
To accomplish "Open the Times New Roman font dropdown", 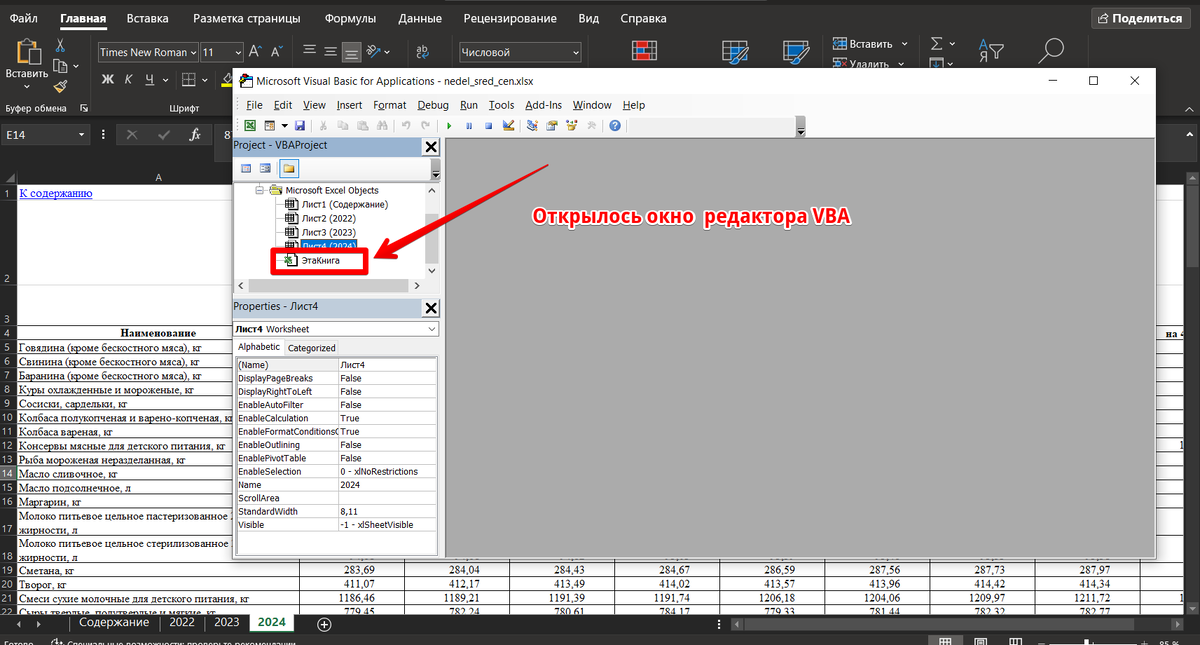I will tap(193, 52).
